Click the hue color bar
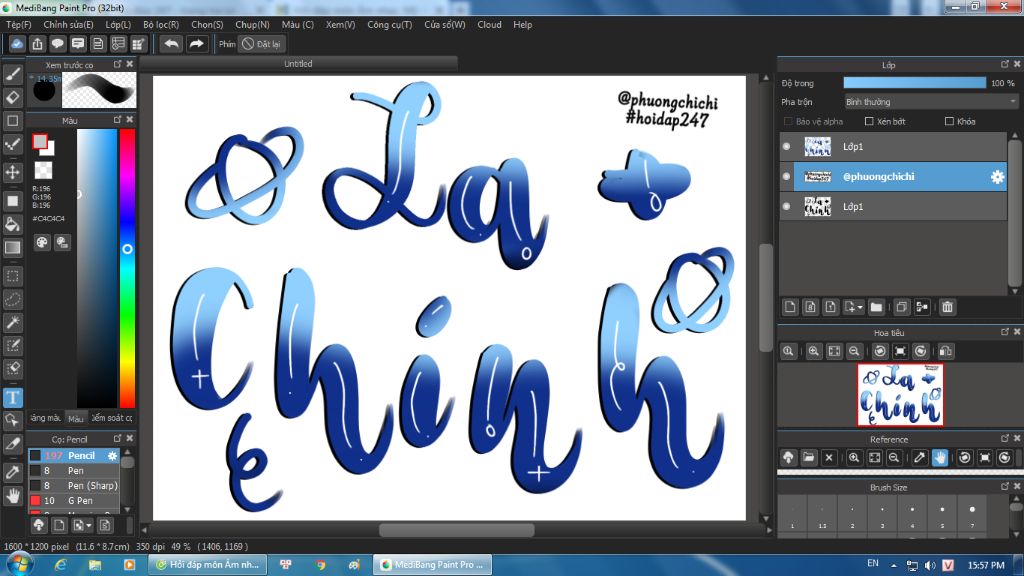1024x576 pixels. click(x=127, y=268)
